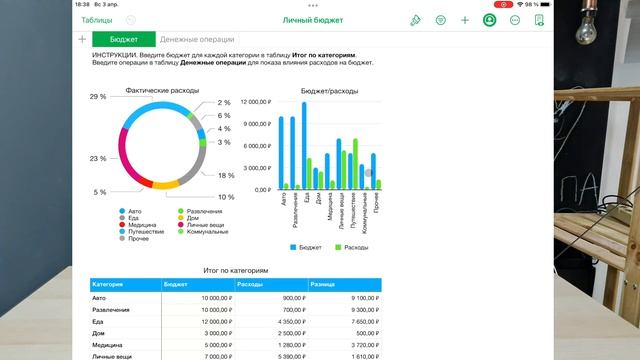The height and width of the screenshot is (360, 640).
Task: Tap the center of the donut chart
Action: [162, 146]
